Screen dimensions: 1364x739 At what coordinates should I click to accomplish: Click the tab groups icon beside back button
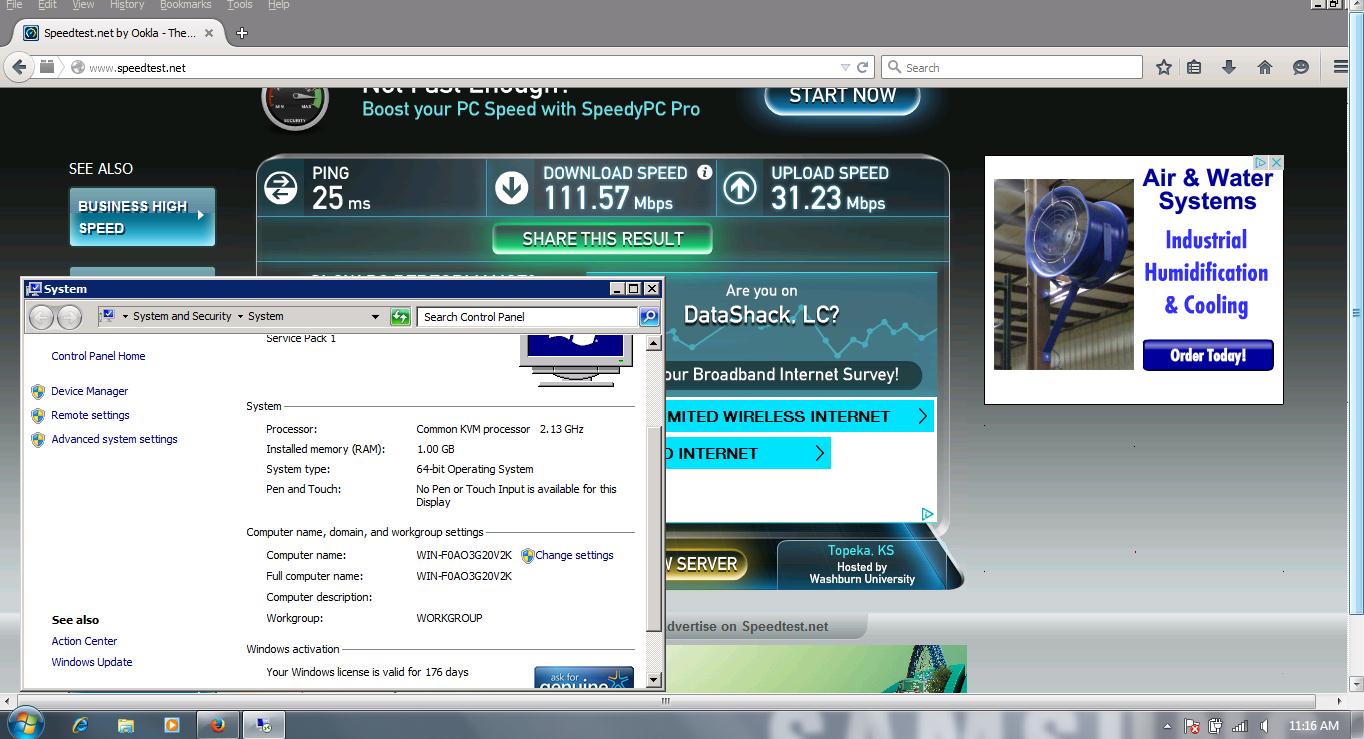click(47, 67)
